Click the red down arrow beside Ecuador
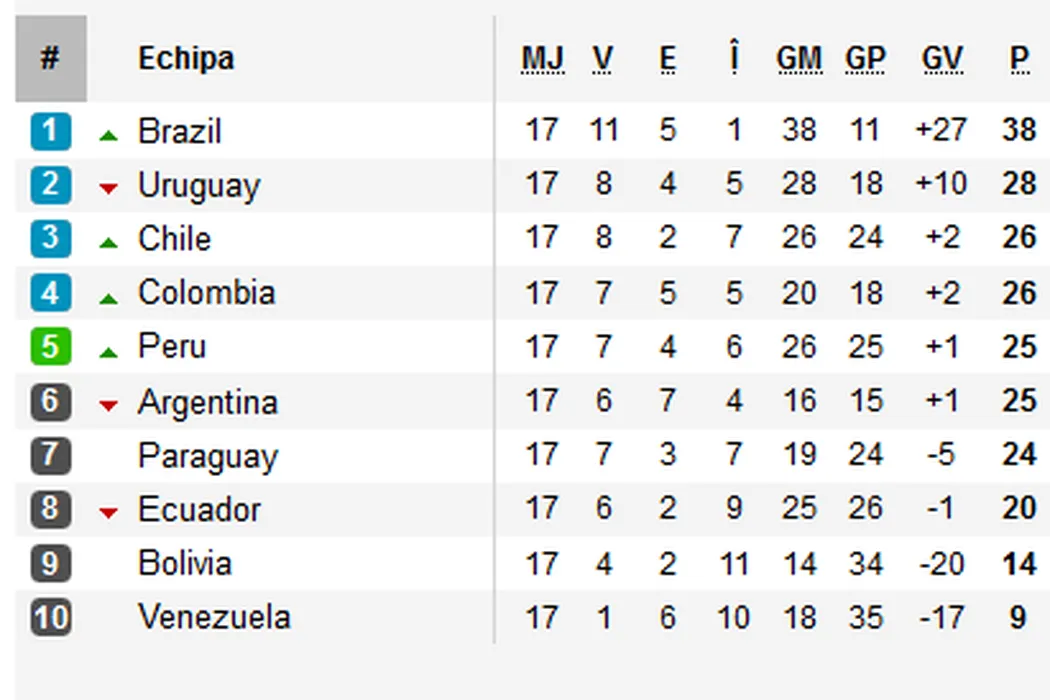Viewport: 1050px width, 700px height. (109, 513)
